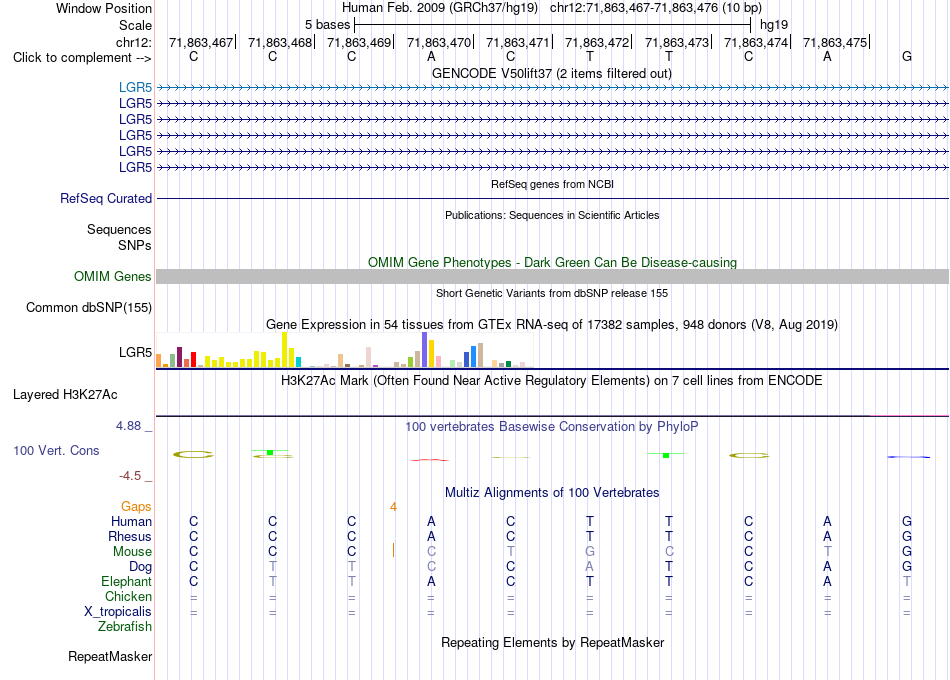The height and width of the screenshot is (680, 950).
Task: Click the Scale label
Action: pos(136,25)
